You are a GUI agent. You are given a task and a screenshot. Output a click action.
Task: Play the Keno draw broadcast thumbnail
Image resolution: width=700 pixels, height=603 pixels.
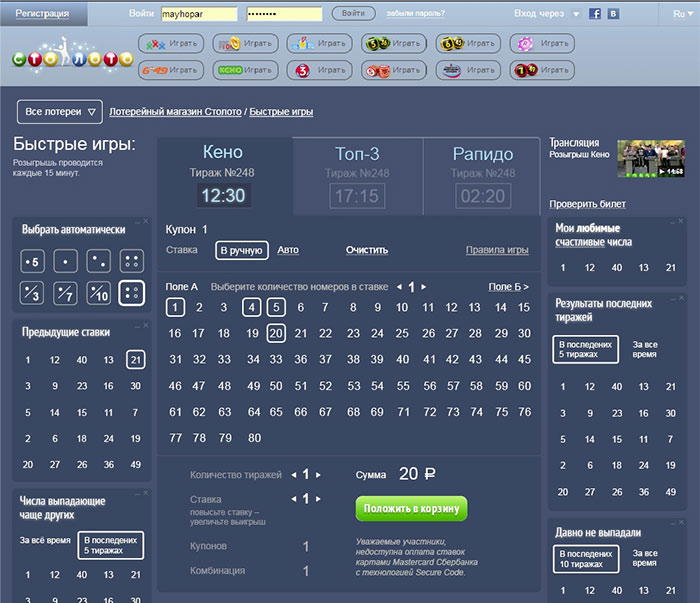[x=650, y=158]
